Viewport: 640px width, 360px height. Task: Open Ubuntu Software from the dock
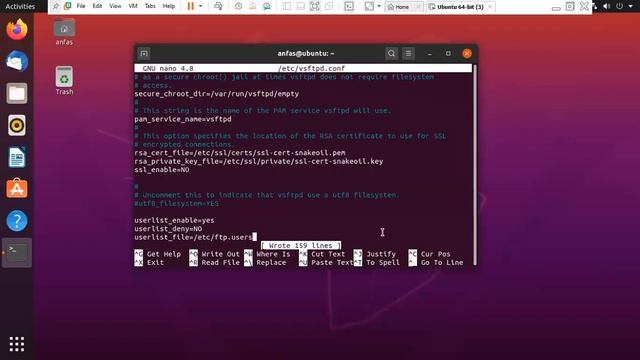(17, 189)
